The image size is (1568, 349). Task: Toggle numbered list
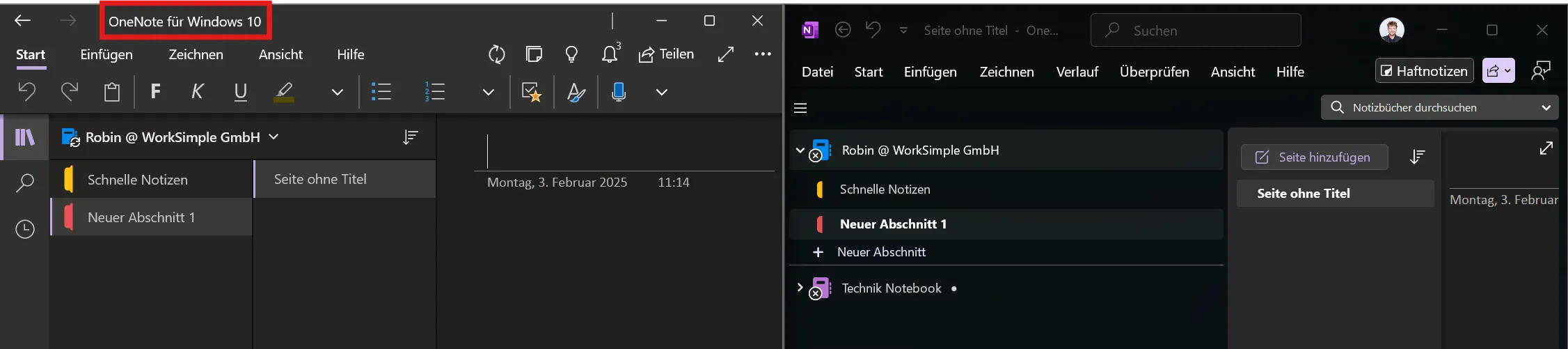435,91
